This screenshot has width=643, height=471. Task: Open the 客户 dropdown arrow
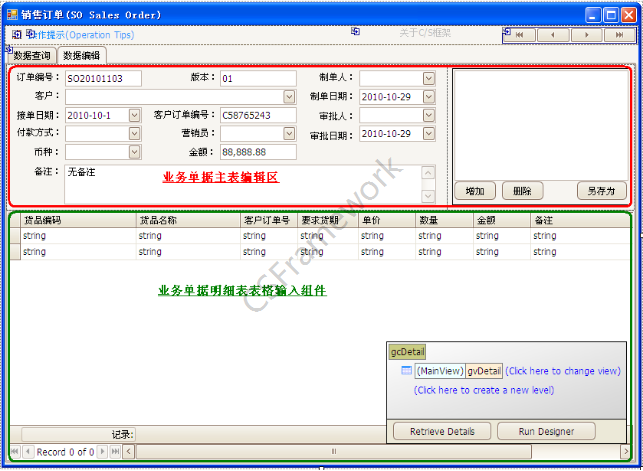point(289,97)
